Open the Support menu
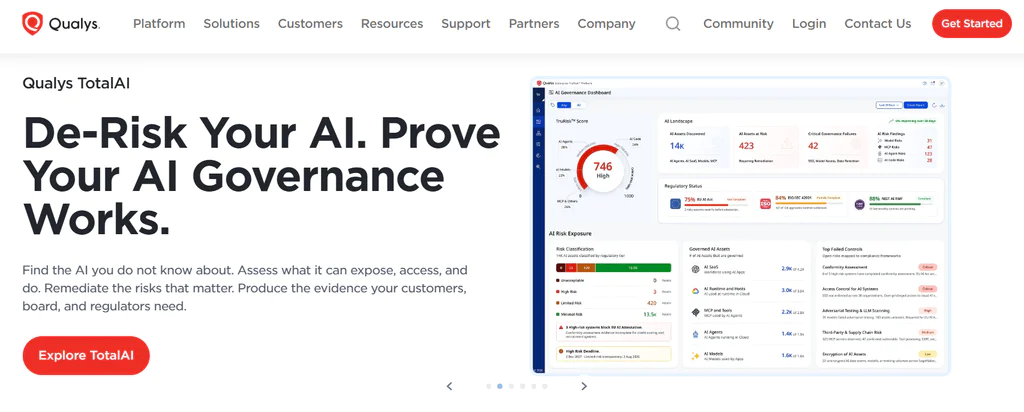1024x412 pixels. pyautogui.click(x=466, y=24)
